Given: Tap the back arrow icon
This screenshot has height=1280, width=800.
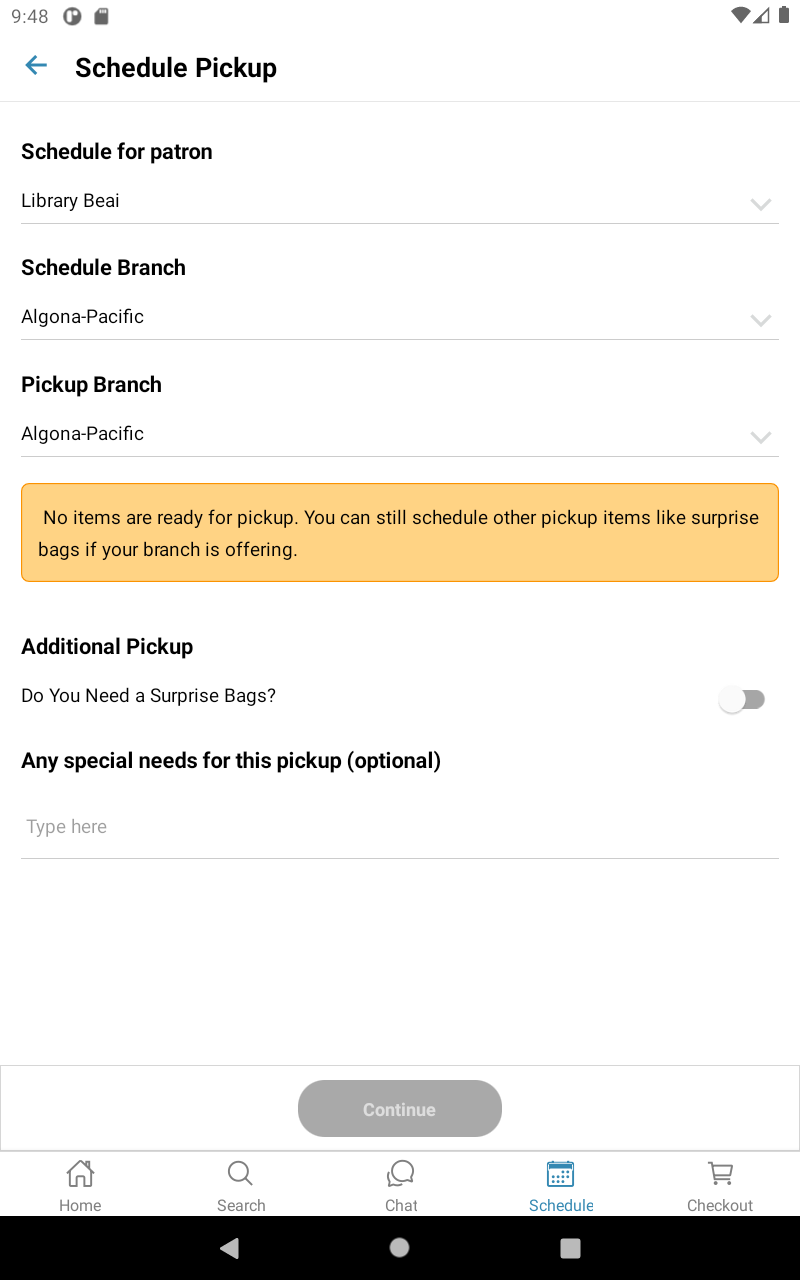Looking at the screenshot, I should click(36, 66).
